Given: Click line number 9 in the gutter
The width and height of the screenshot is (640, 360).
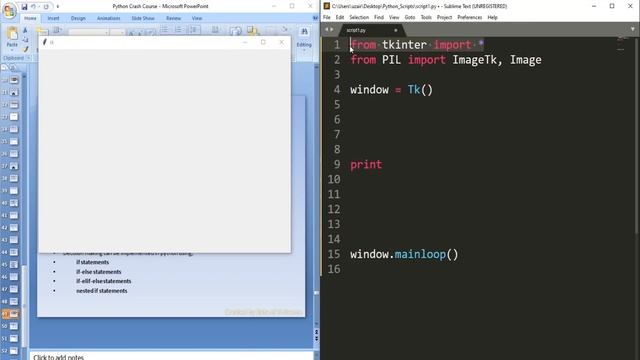Looking at the screenshot, I should tap(337, 164).
